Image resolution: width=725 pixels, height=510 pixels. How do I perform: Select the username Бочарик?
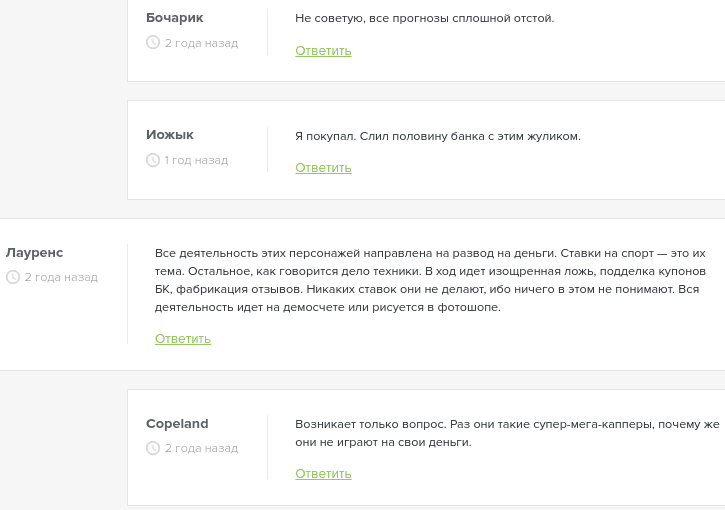click(x=175, y=18)
